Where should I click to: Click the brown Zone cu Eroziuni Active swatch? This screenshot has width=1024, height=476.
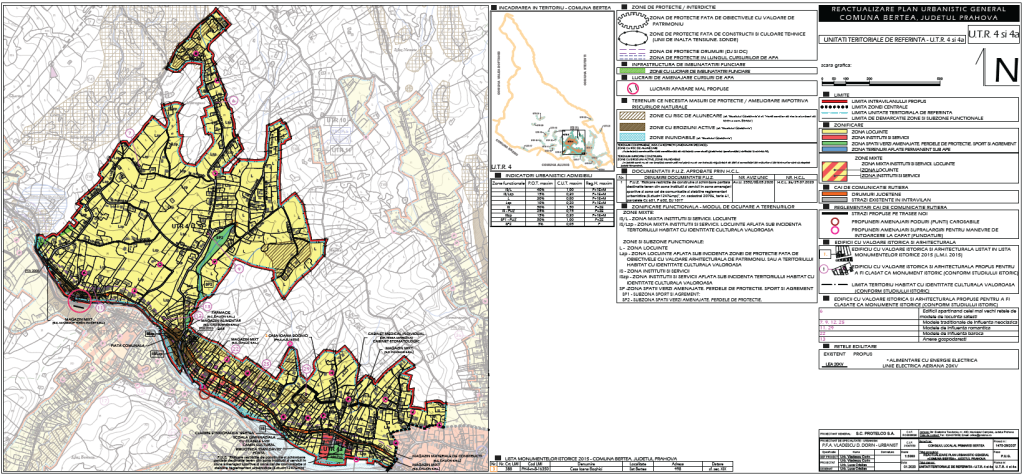pos(632,127)
